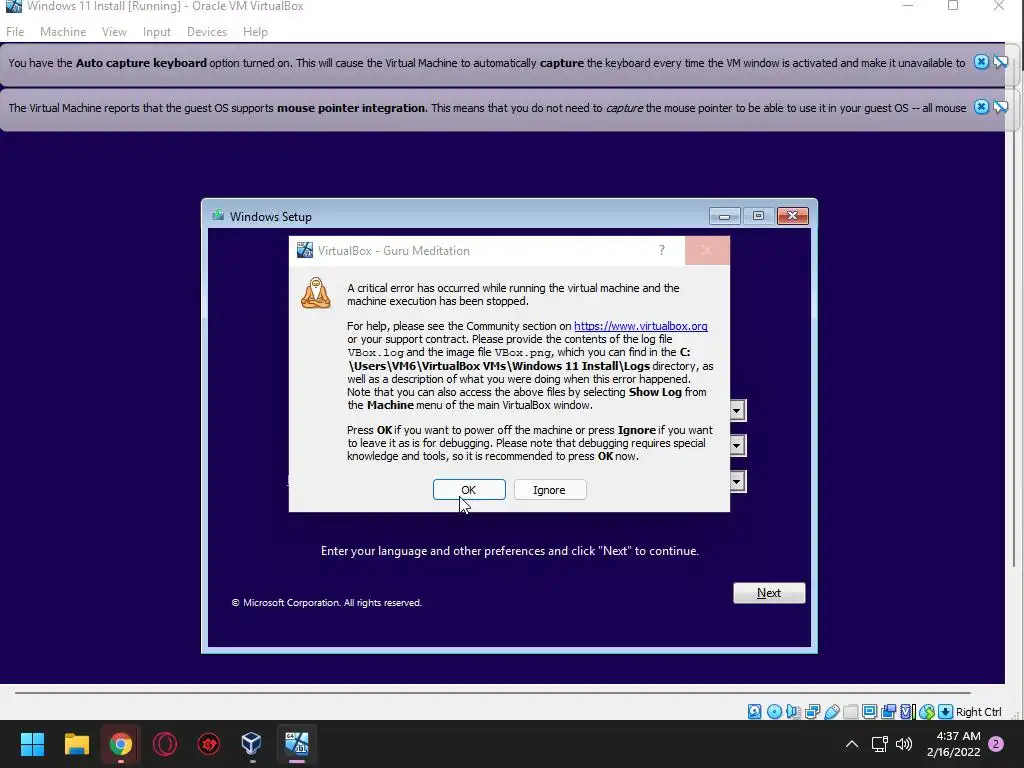This screenshot has width=1024, height=768.
Task: Suppress future Auto capture keyboard messages
Action: 1000,62
